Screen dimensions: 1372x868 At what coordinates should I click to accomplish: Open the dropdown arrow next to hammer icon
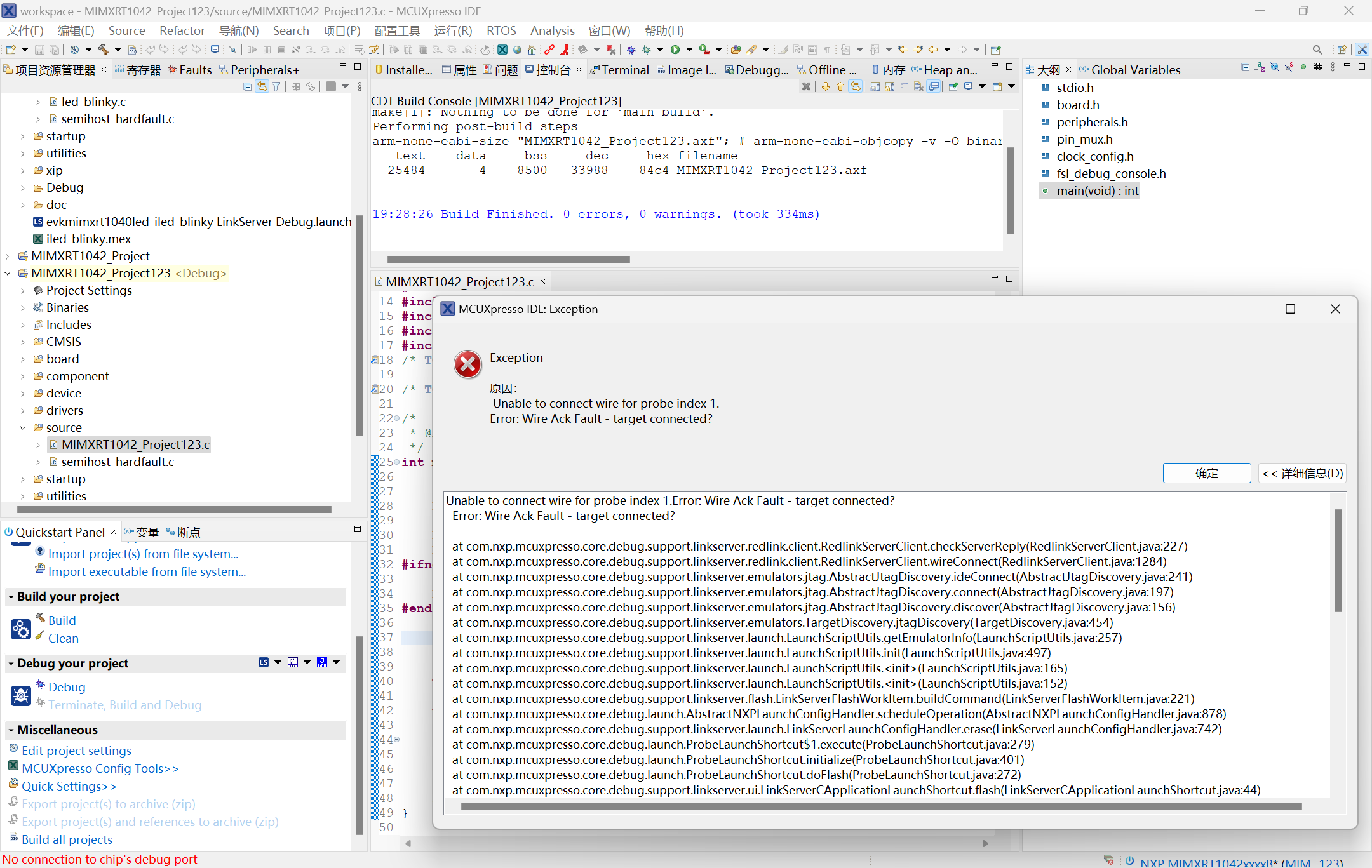pyautogui.click(x=118, y=50)
